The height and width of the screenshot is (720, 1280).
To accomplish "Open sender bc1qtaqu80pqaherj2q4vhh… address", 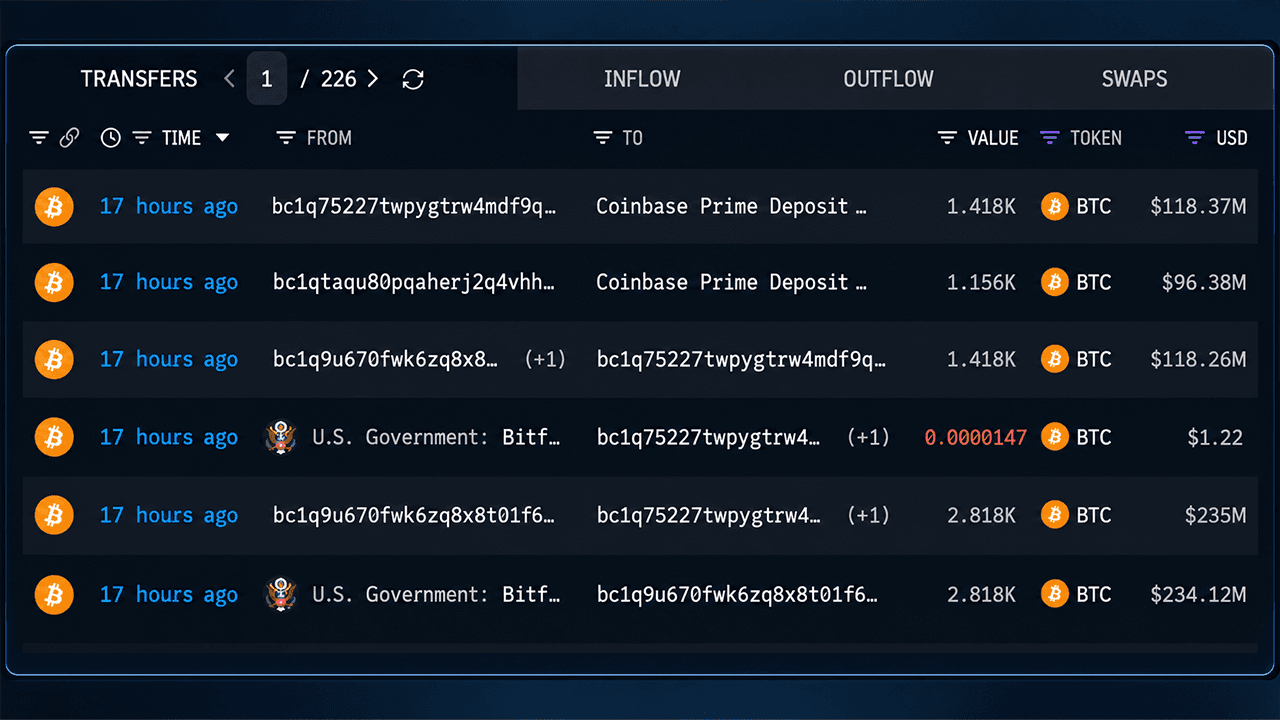I will click(414, 283).
